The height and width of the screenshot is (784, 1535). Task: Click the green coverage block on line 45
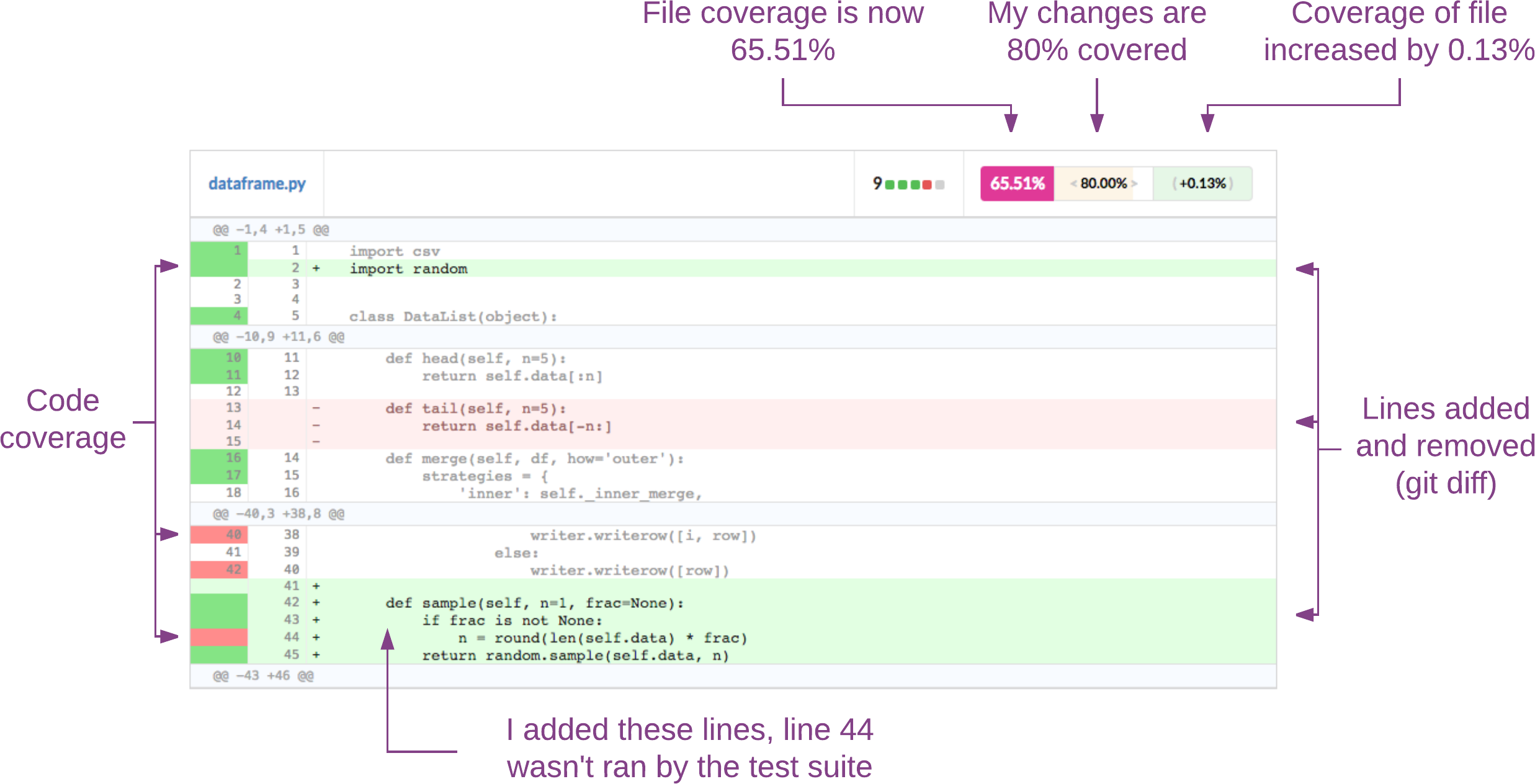tap(218, 654)
